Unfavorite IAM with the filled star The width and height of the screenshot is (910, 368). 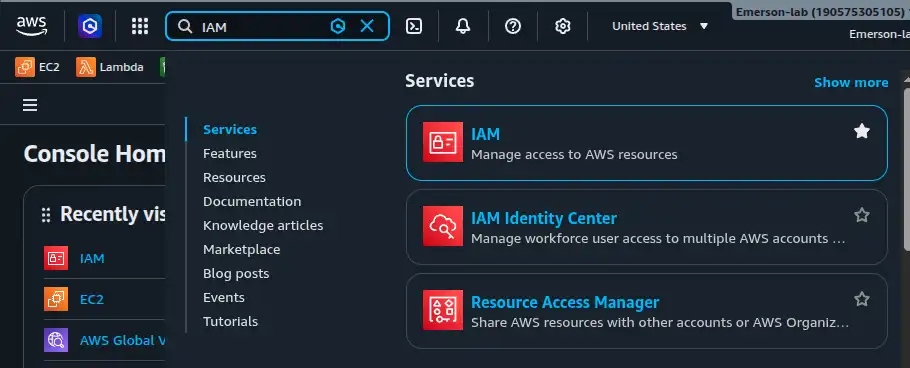[862, 131]
